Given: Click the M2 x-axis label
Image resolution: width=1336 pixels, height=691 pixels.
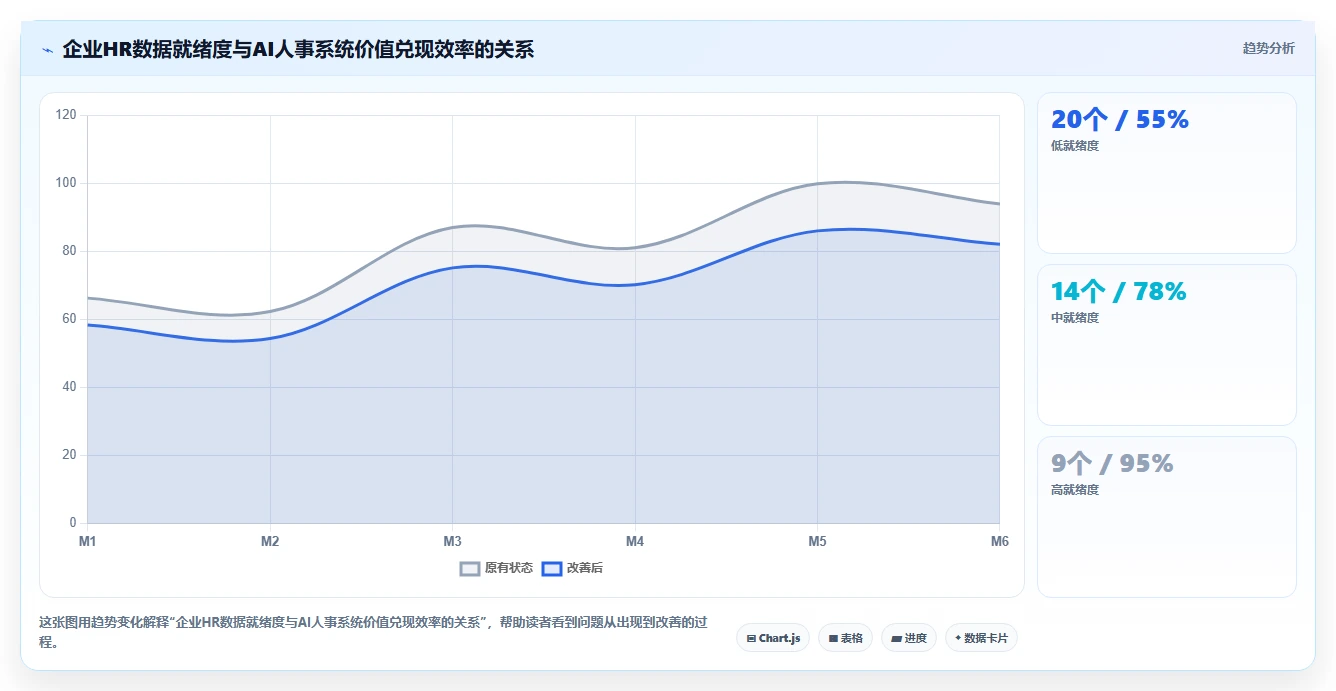Looking at the screenshot, I should (270, 541).
